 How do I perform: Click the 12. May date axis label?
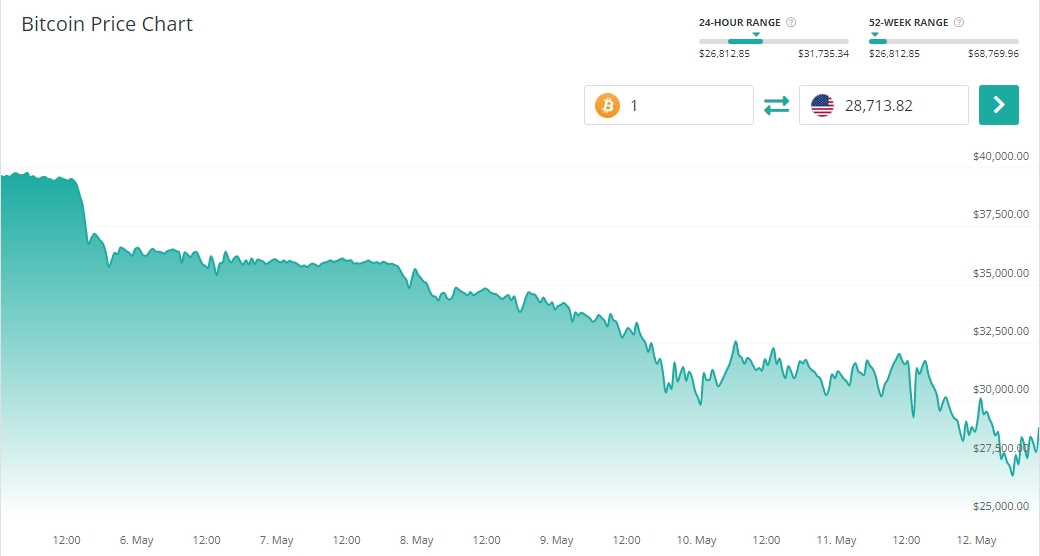(x=976, y=540)
